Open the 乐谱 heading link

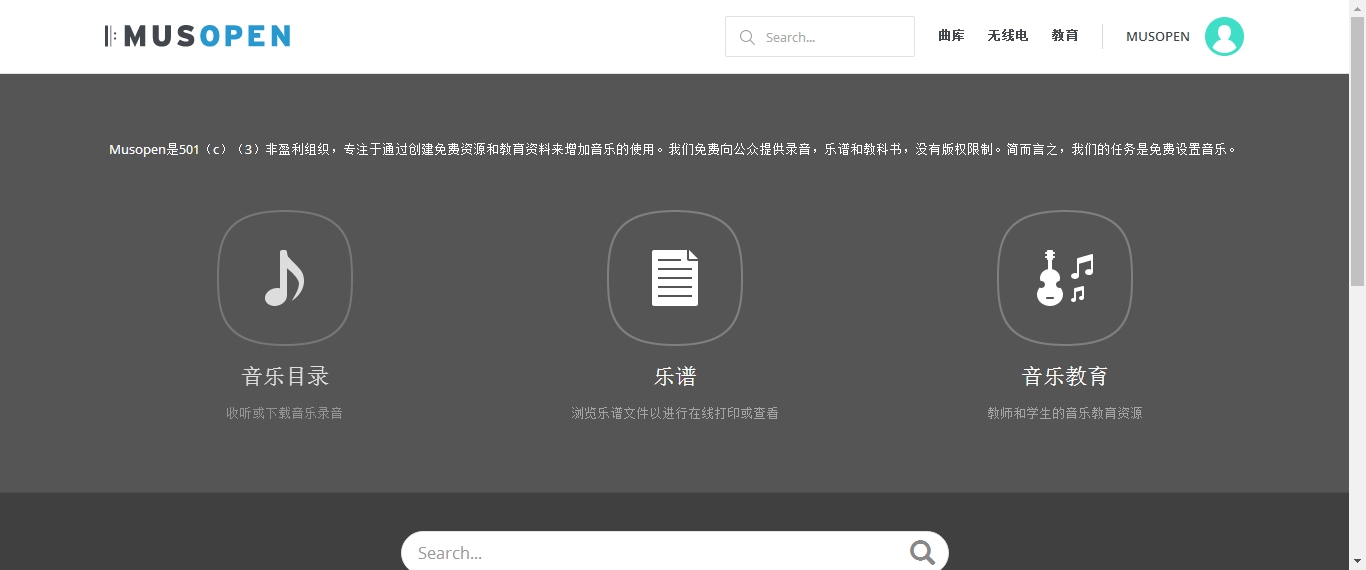[675, 377]
